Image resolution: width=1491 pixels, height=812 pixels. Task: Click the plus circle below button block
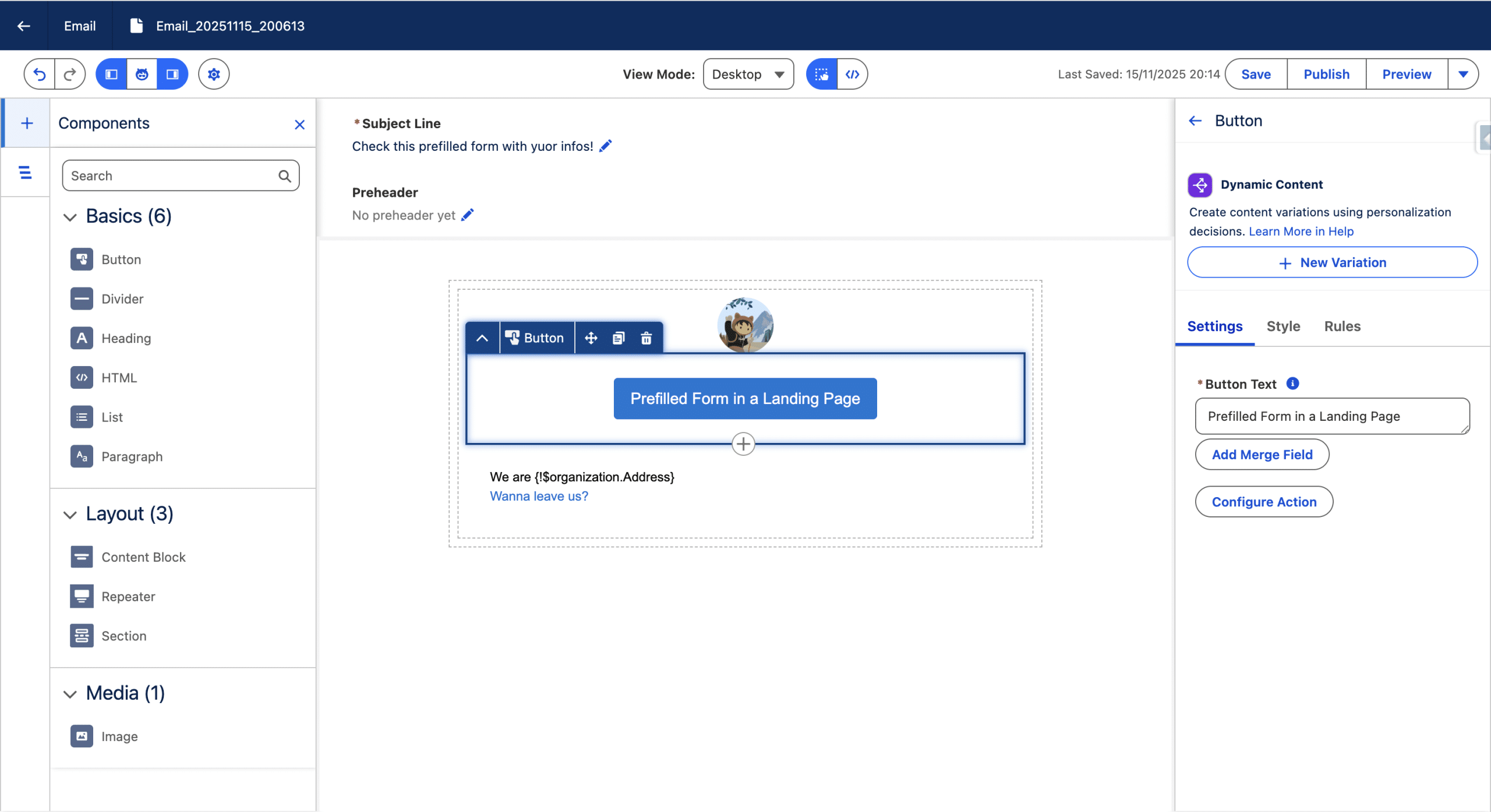pos(743,444)
